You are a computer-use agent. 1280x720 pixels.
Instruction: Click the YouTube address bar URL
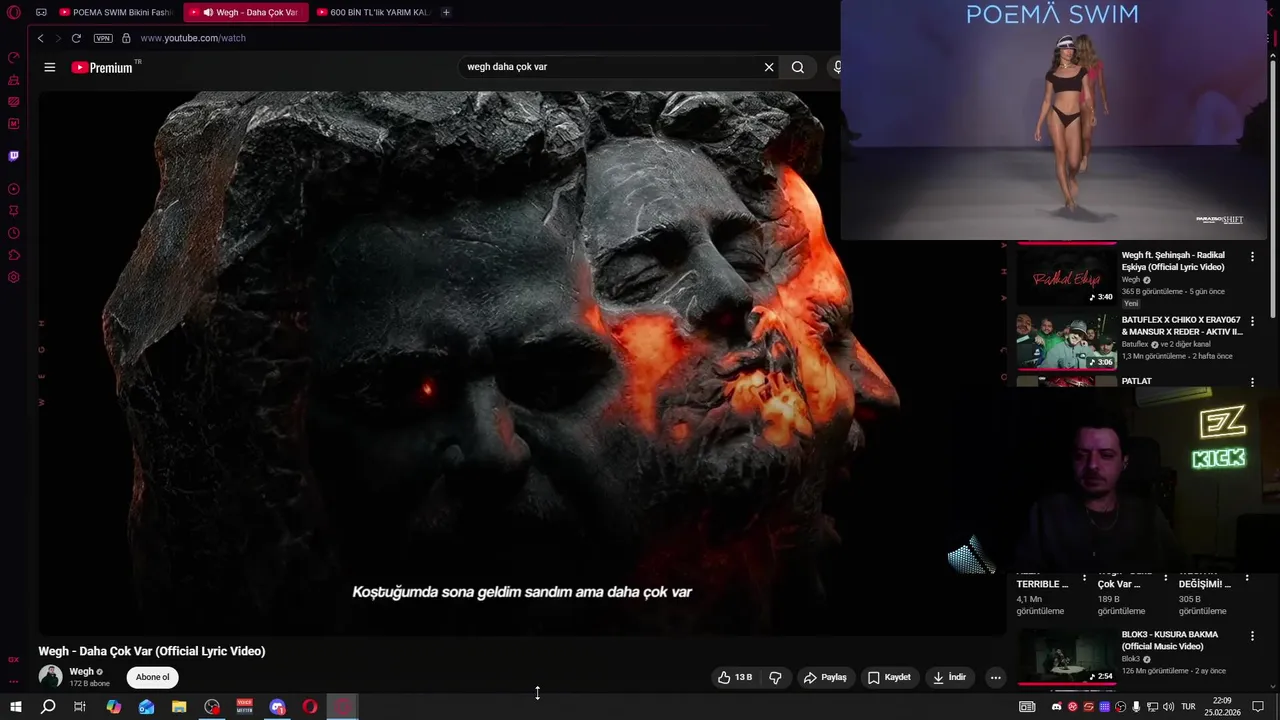(x=193, y=38)
